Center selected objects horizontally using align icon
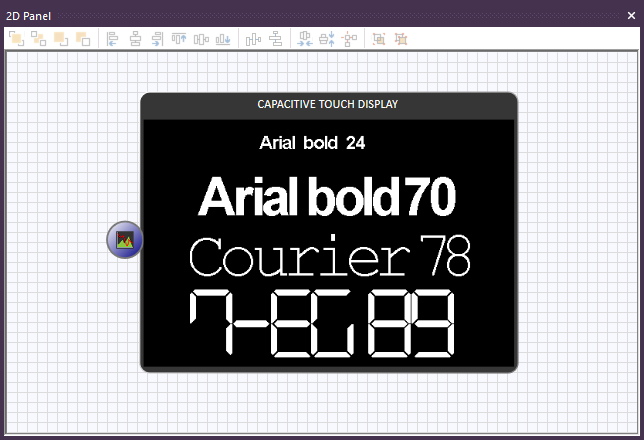 pos(135,39)
